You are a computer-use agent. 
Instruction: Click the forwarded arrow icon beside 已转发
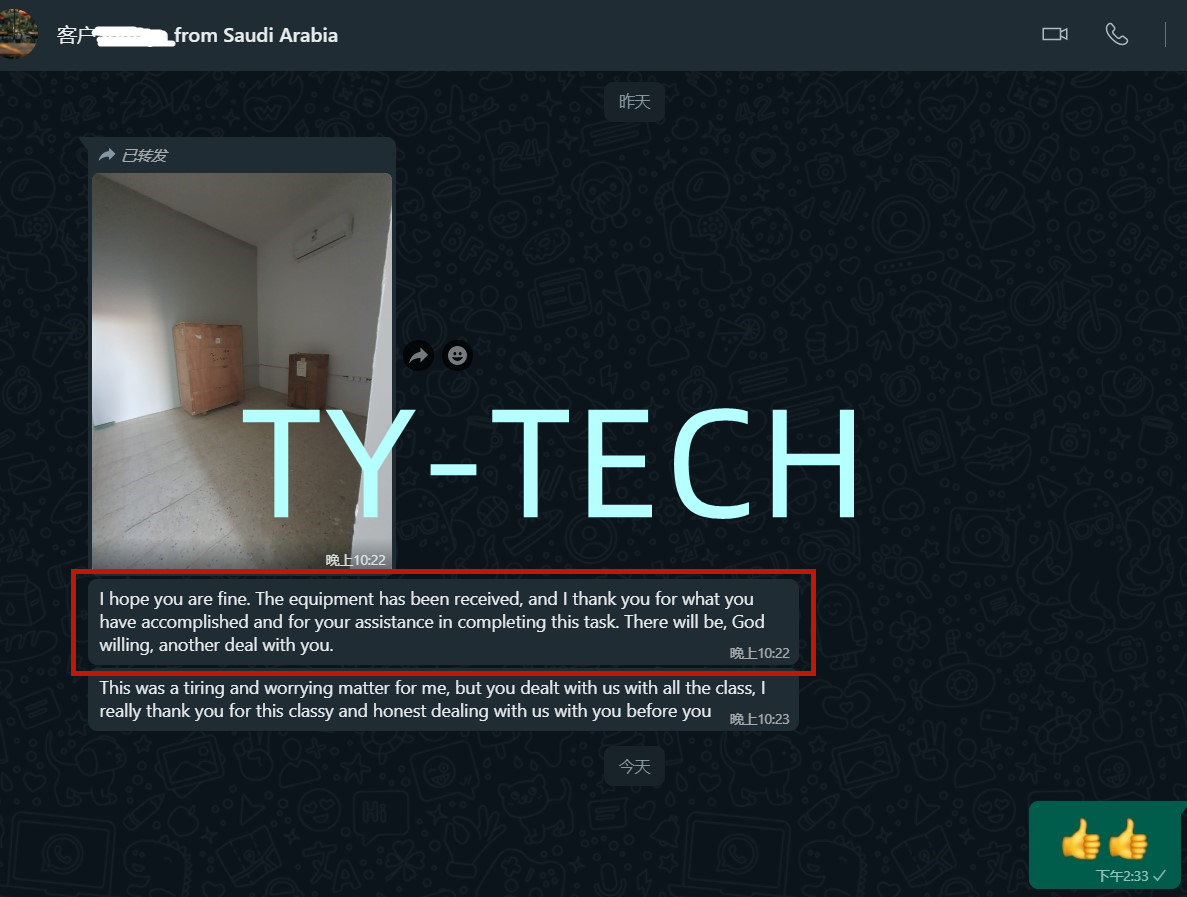[107, 154]
